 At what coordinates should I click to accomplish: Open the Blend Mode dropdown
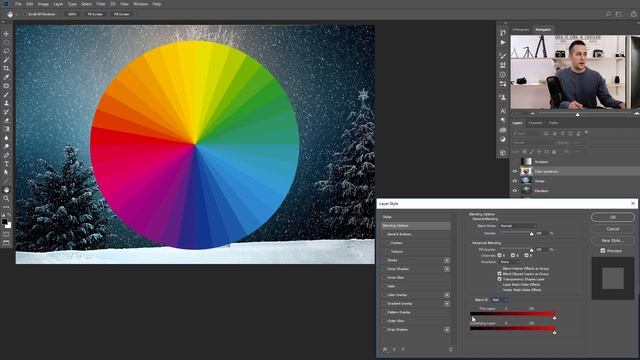(518, 226)
